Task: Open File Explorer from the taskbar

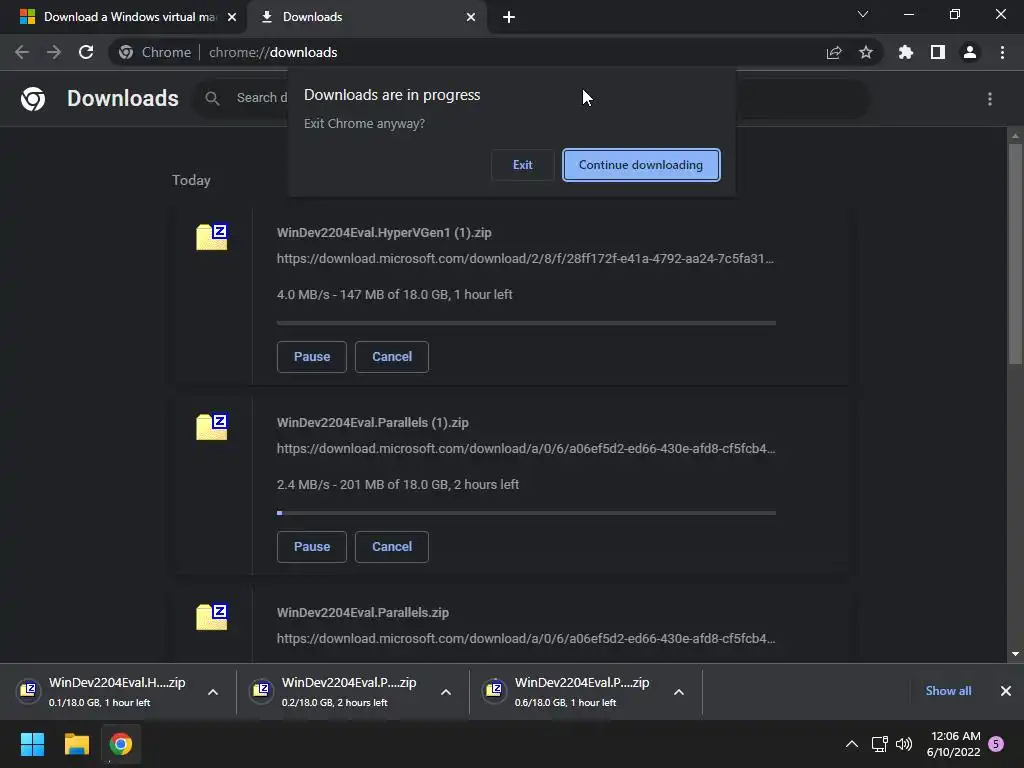Action: click(x=76, y=744)
